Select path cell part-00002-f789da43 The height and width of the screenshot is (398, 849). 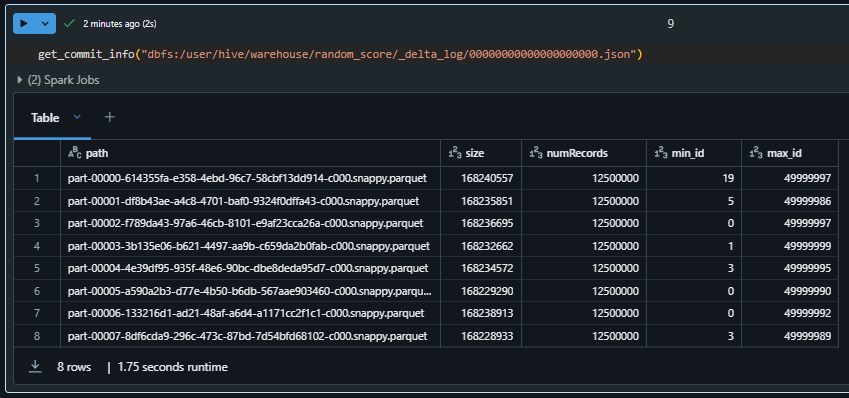[x=250, y=223]
